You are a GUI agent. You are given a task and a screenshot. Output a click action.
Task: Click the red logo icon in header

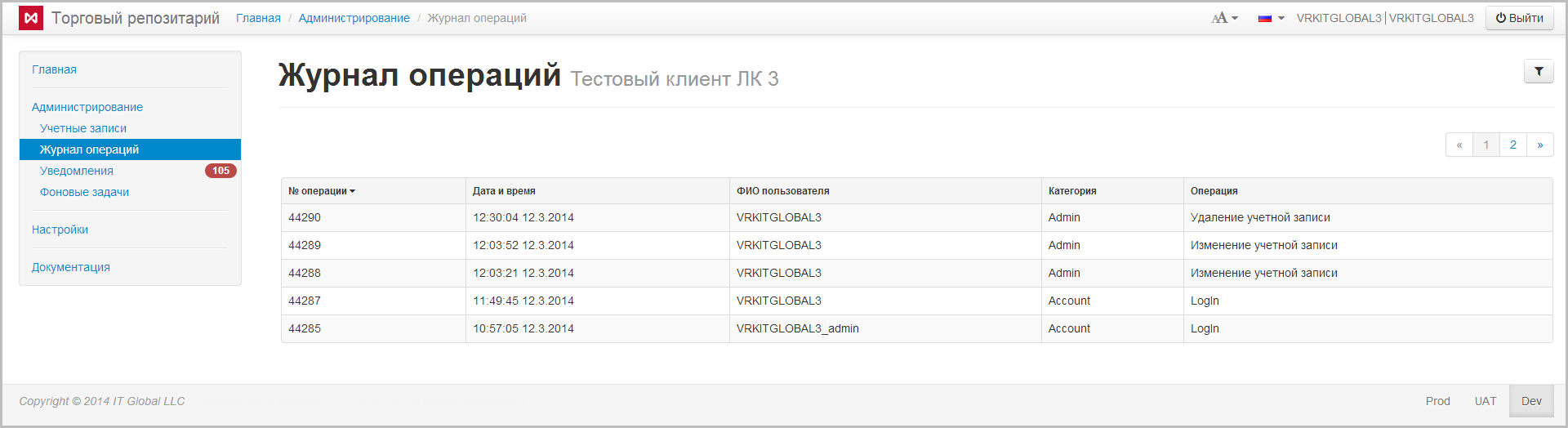click(x=31, y=18)
